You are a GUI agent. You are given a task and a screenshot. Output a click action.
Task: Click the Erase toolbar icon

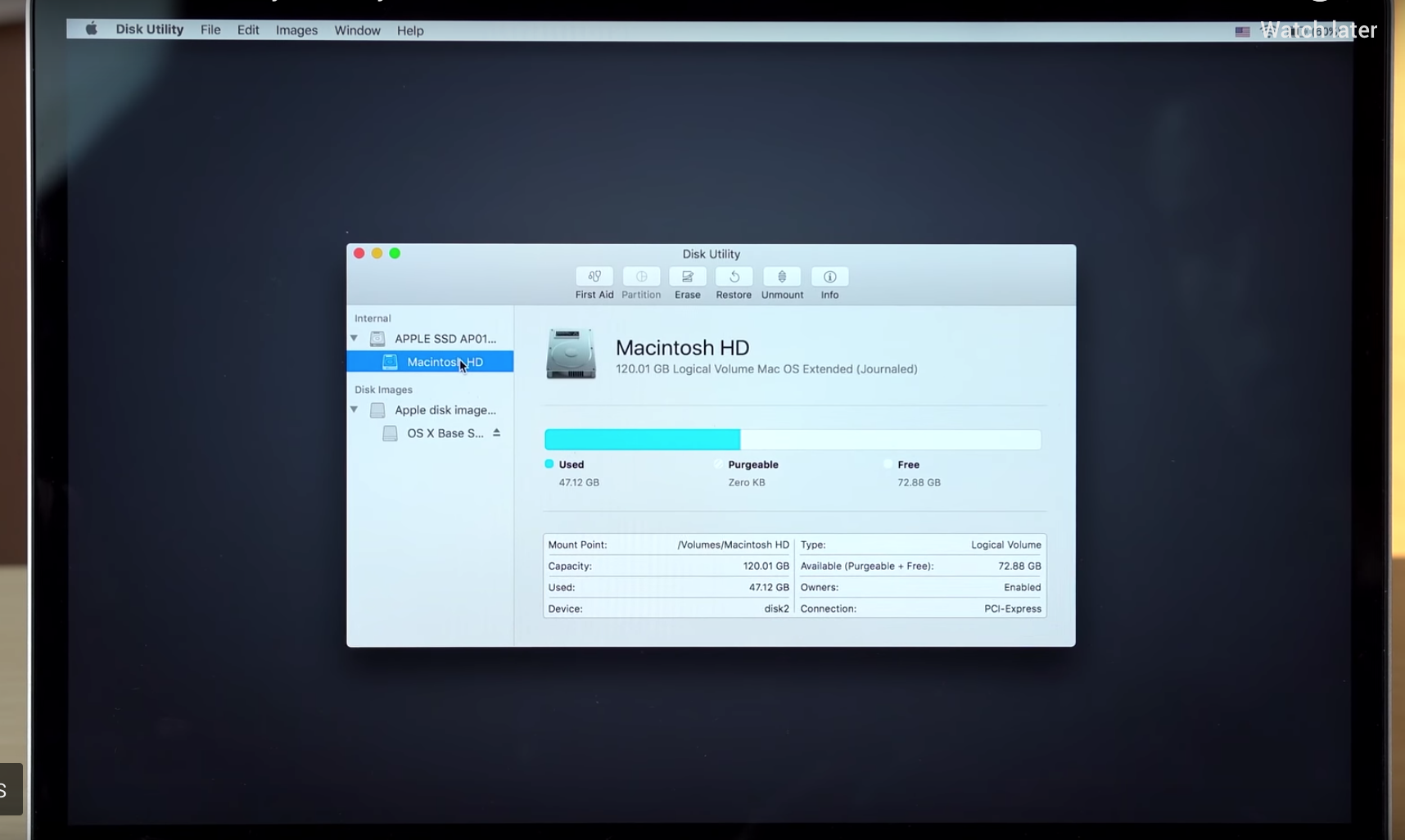(688, 277)
